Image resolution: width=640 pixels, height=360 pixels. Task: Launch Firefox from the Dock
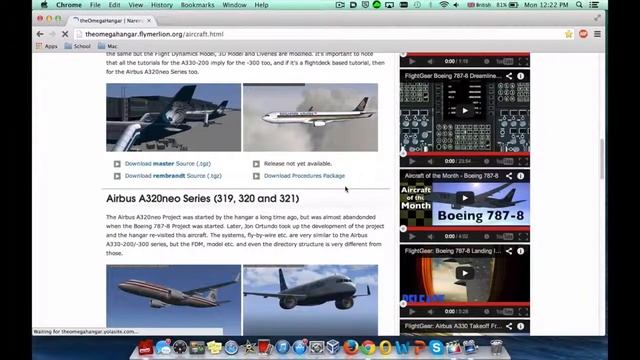350,347
